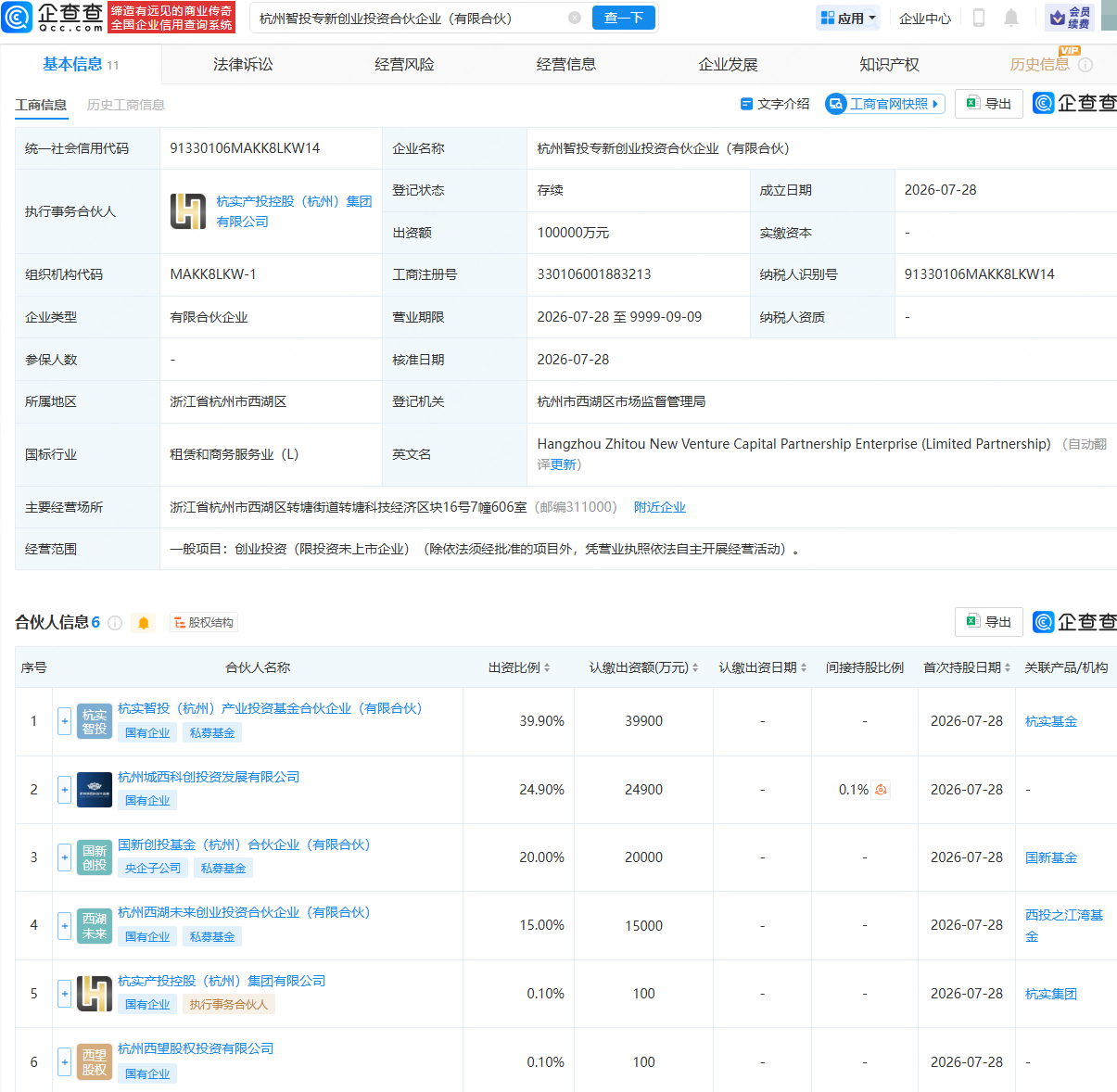Viewport: 1117px width, 1092px height.
Task: Click the 杭实产投控股 company logo
Action: point(188,211)
